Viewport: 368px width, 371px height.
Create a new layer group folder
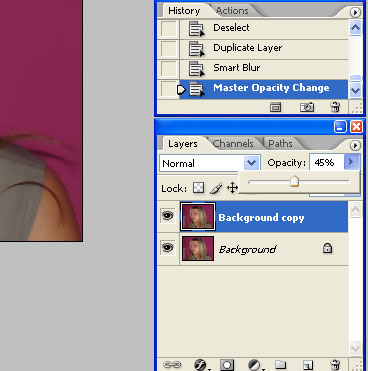click(x=281, y=364)
